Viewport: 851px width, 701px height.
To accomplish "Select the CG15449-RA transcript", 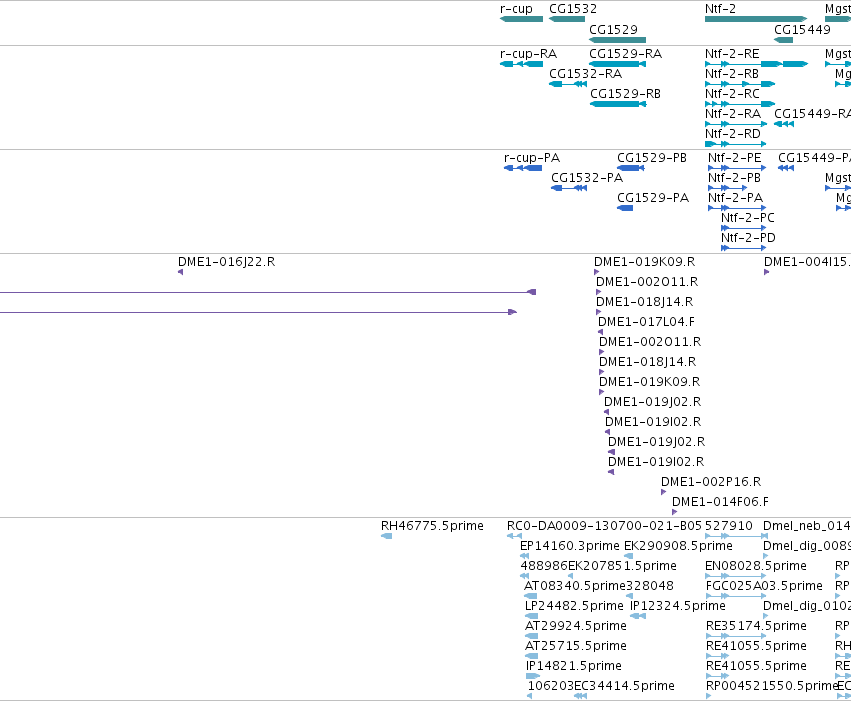I will pyautogui.click(x=784, y=124).
